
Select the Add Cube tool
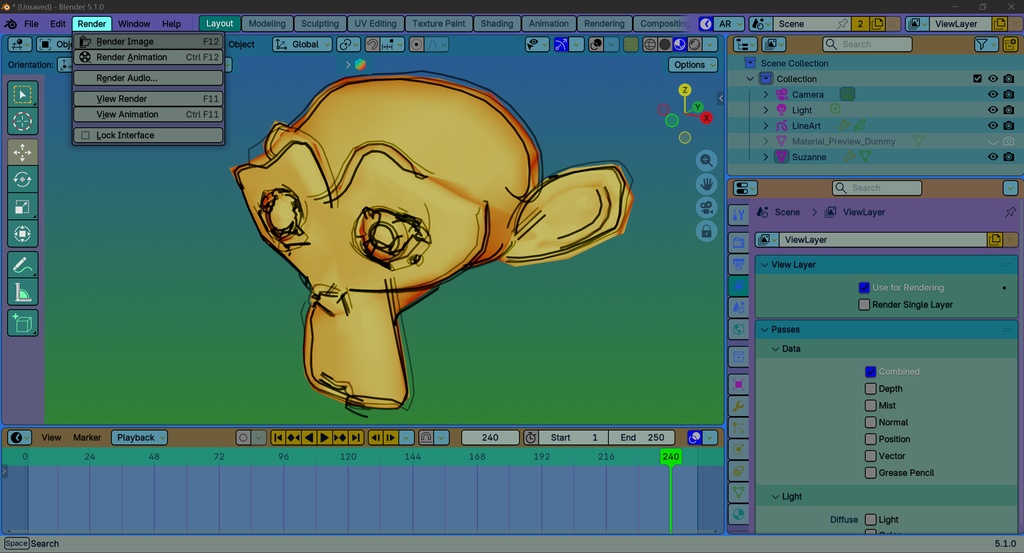pyautogui.click(x=22, y=323)
